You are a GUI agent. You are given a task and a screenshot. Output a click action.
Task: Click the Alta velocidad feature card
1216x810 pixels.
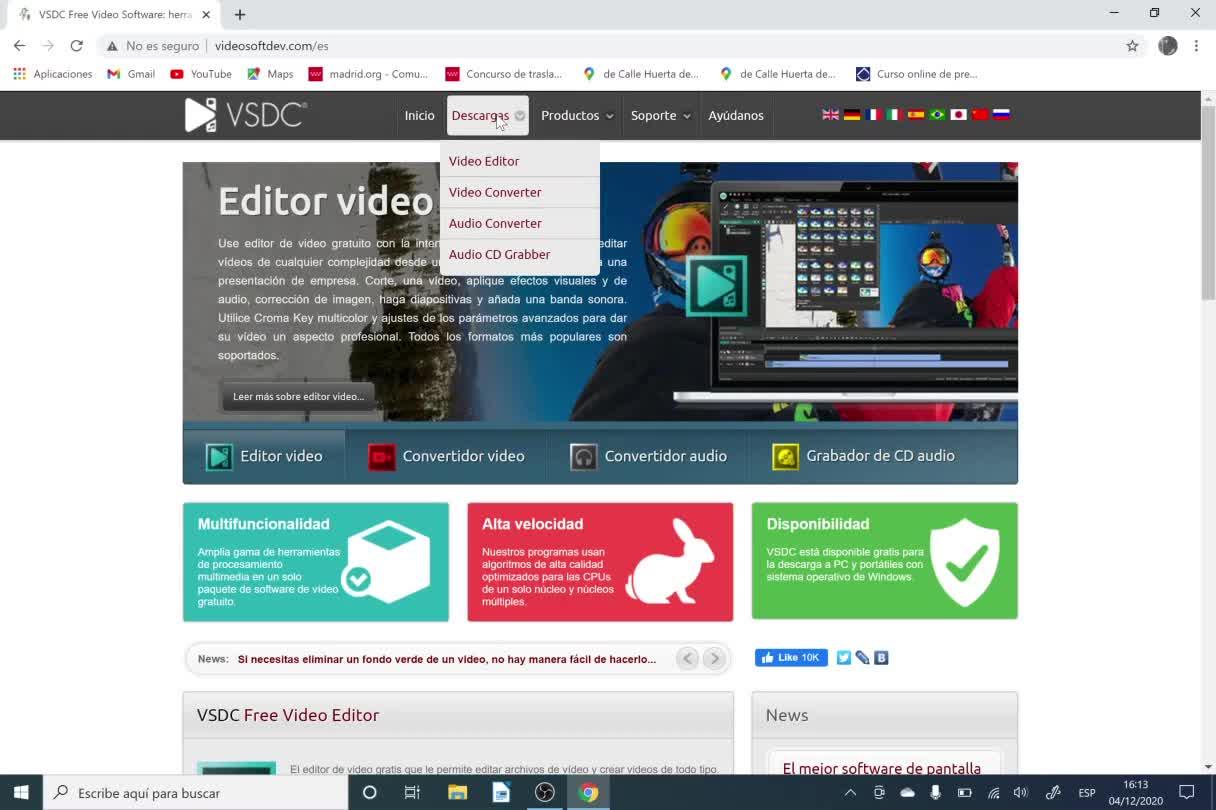point(600,562)
